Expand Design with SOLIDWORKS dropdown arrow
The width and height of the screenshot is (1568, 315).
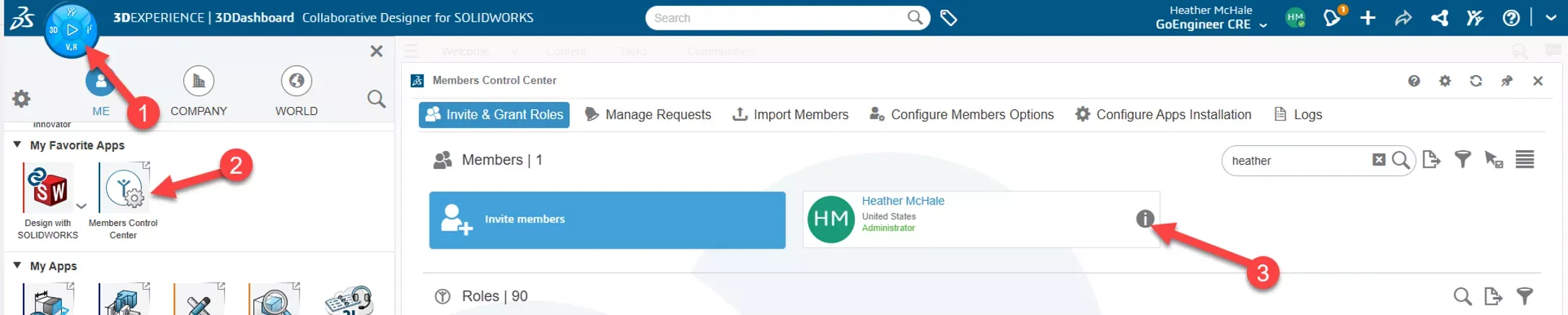[x=82, y=206]
